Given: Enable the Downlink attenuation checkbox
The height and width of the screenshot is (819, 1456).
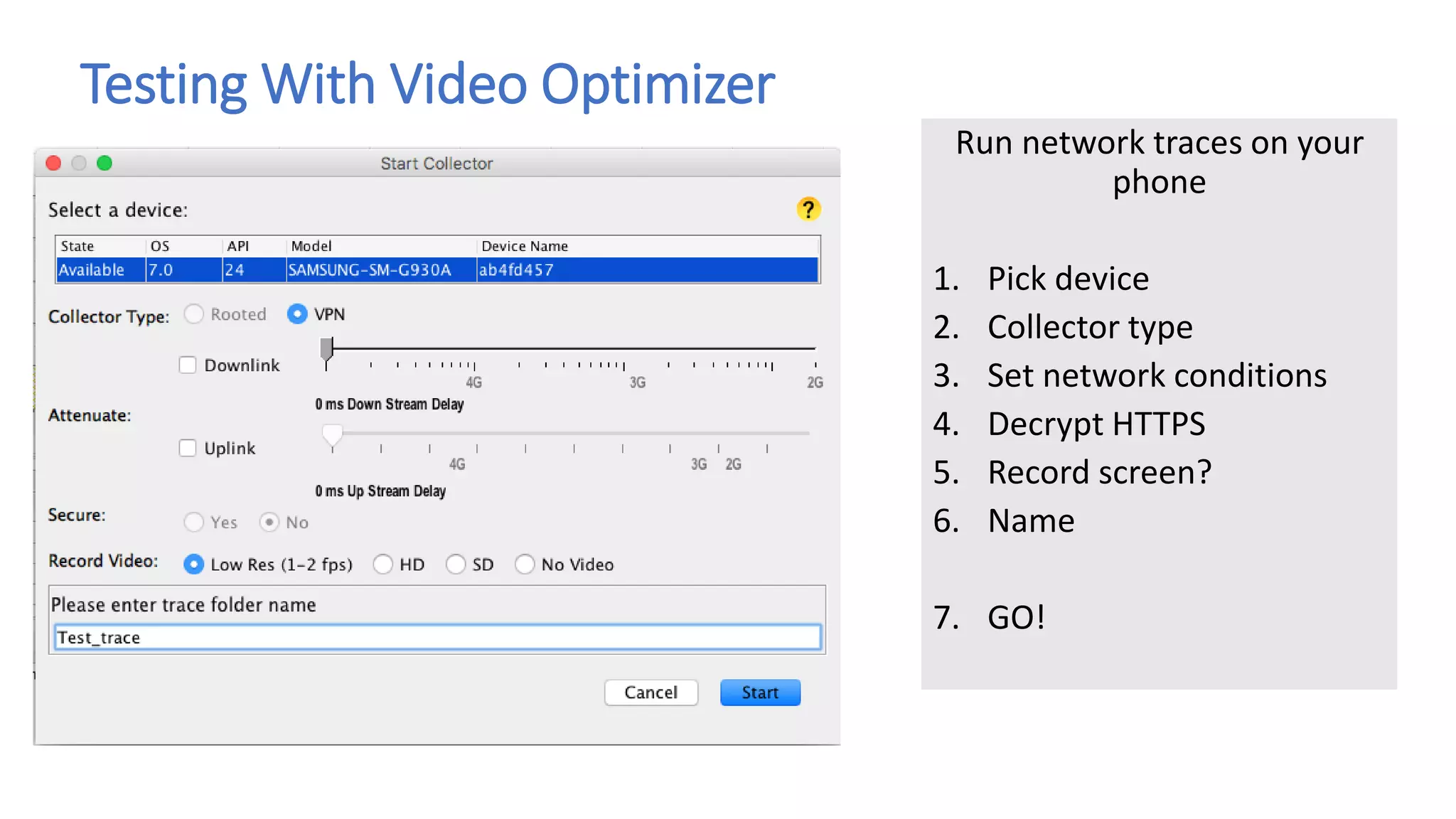Looking at the screenshot, I should (x=188, y=365).
